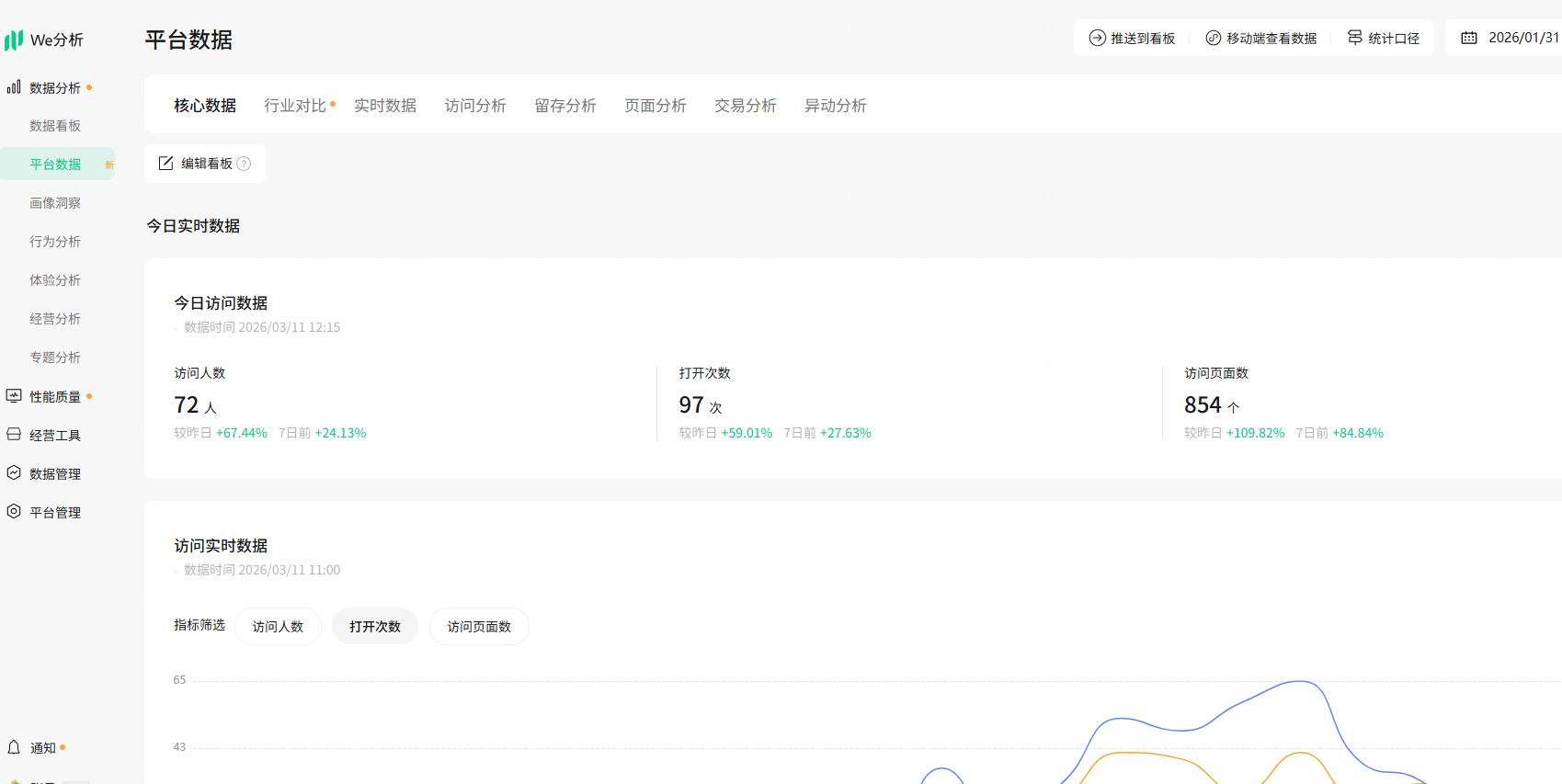Open the calendar date picker icon

point(1469,38)
